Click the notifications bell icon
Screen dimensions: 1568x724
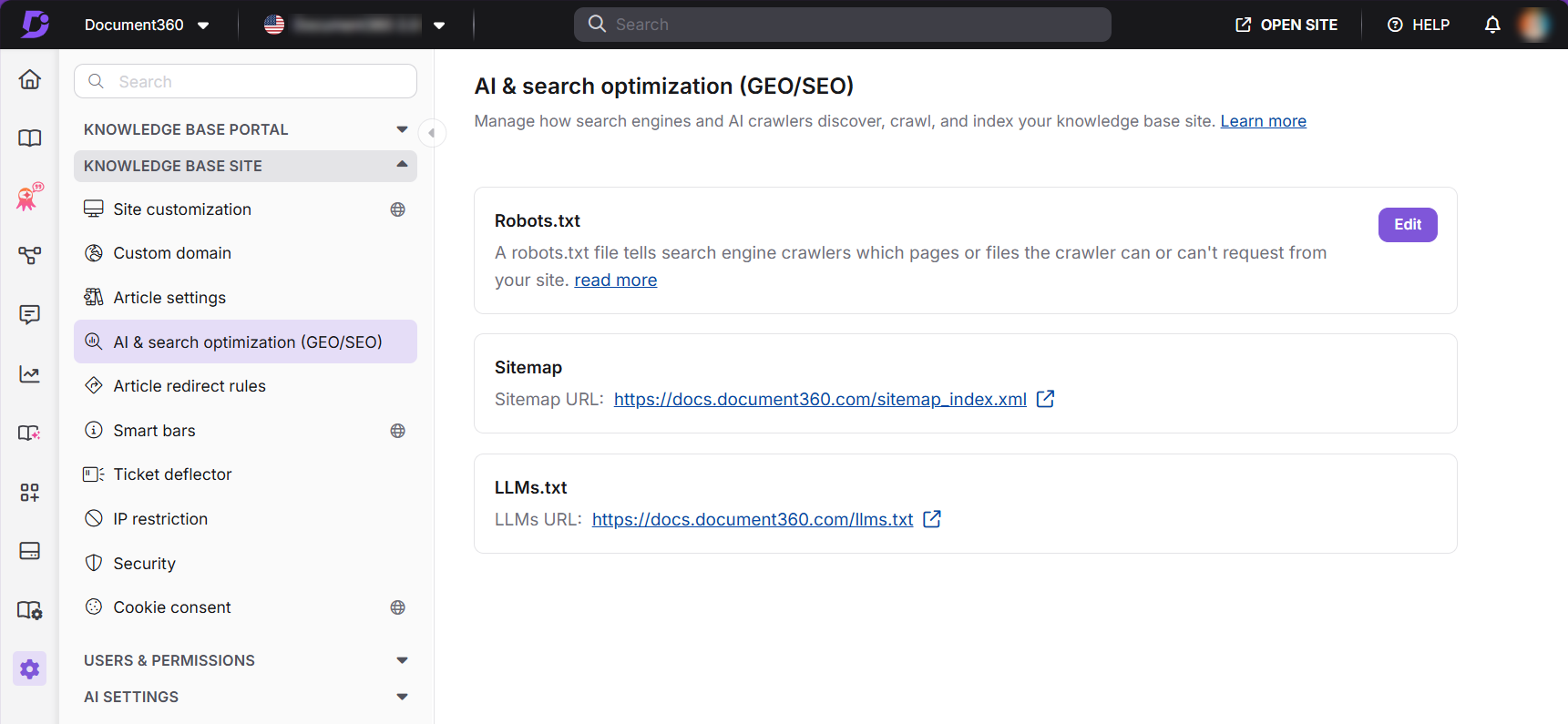click(x=1492, y=25)
